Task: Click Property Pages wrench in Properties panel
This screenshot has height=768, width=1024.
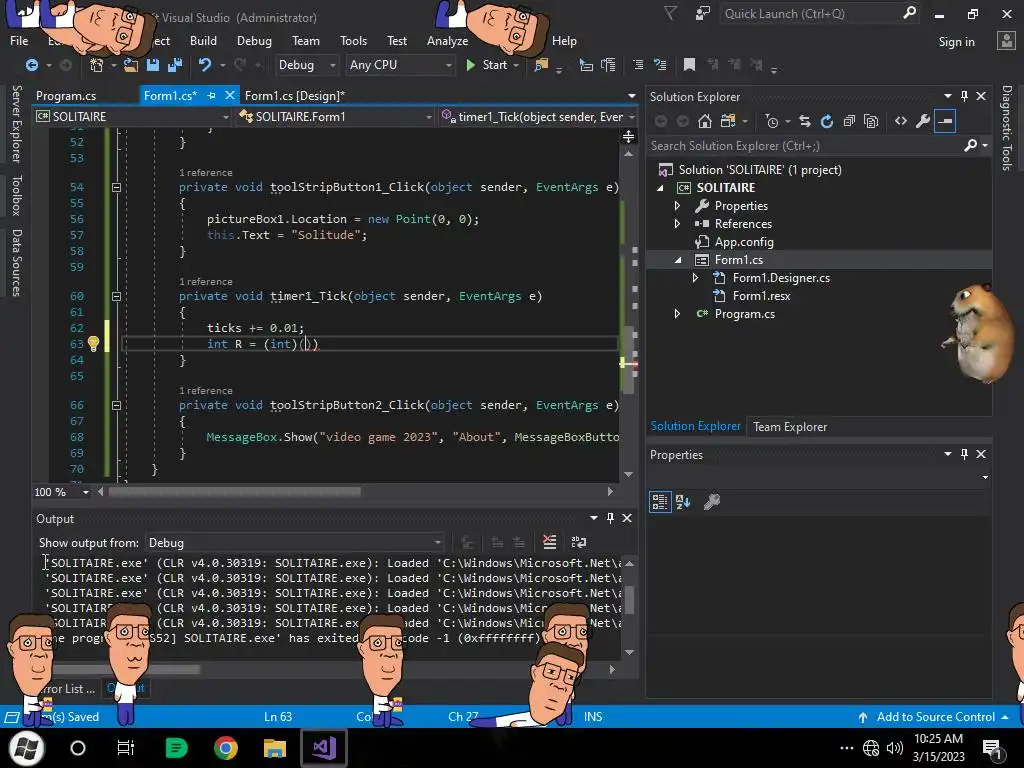Action: (712, 502)
